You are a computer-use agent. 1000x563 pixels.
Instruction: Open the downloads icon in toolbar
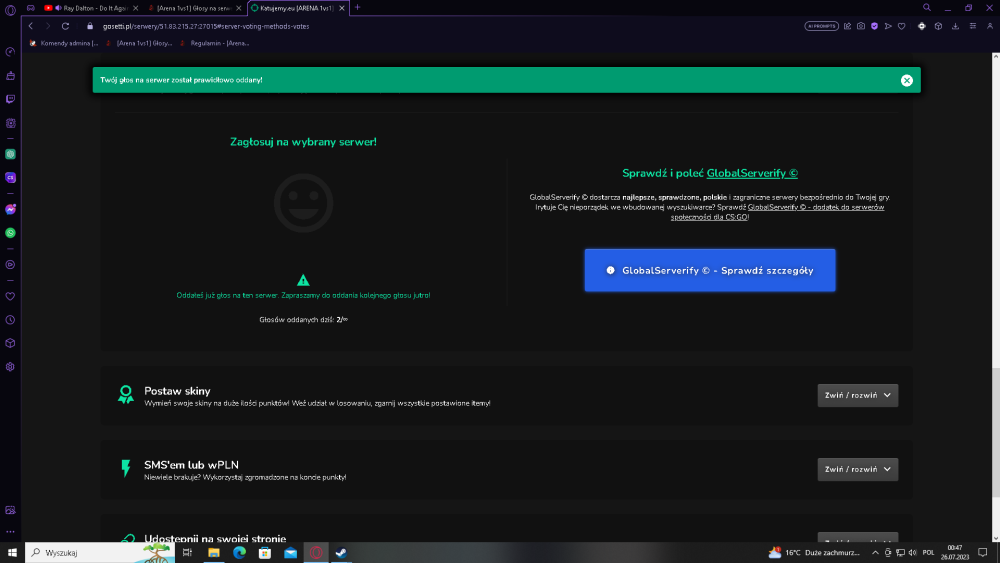(955, 26)
